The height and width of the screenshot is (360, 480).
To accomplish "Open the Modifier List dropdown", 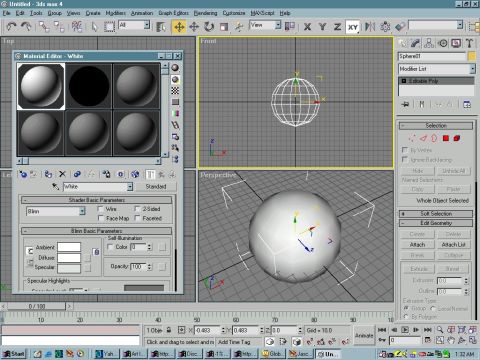I will 472,69.
